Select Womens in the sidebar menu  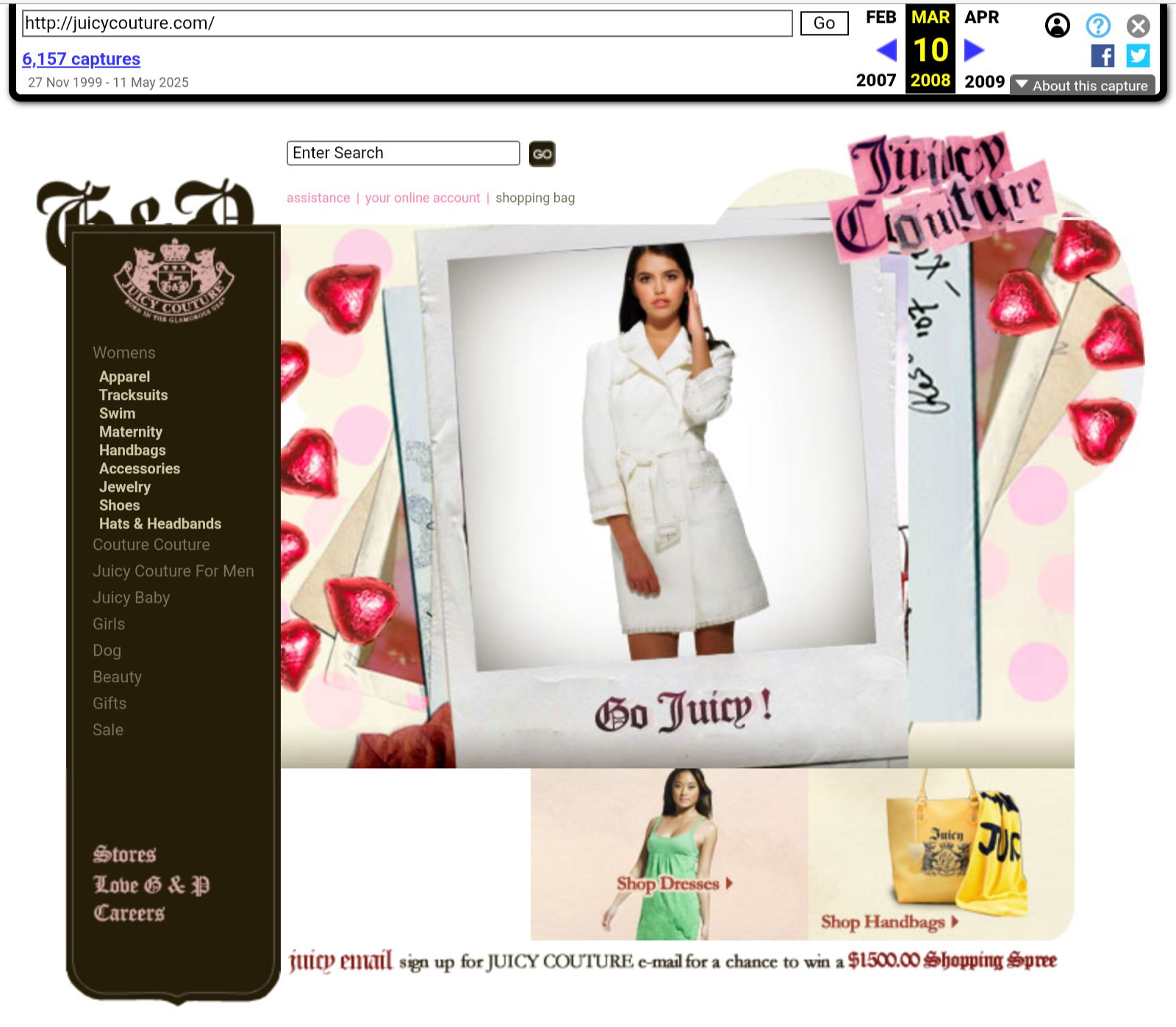click(124, 353)
